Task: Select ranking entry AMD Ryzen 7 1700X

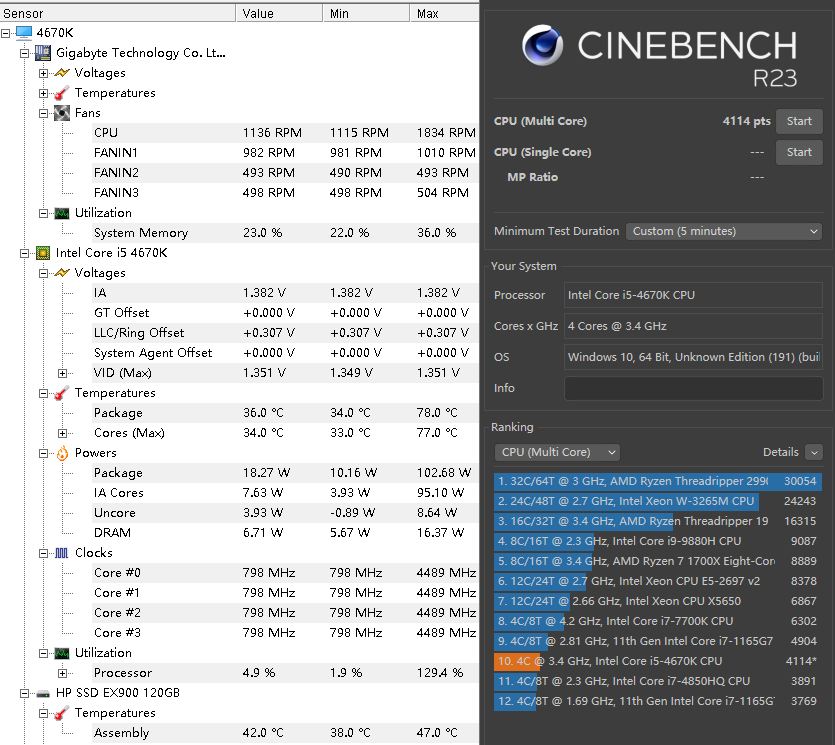Action: point(658,561)
